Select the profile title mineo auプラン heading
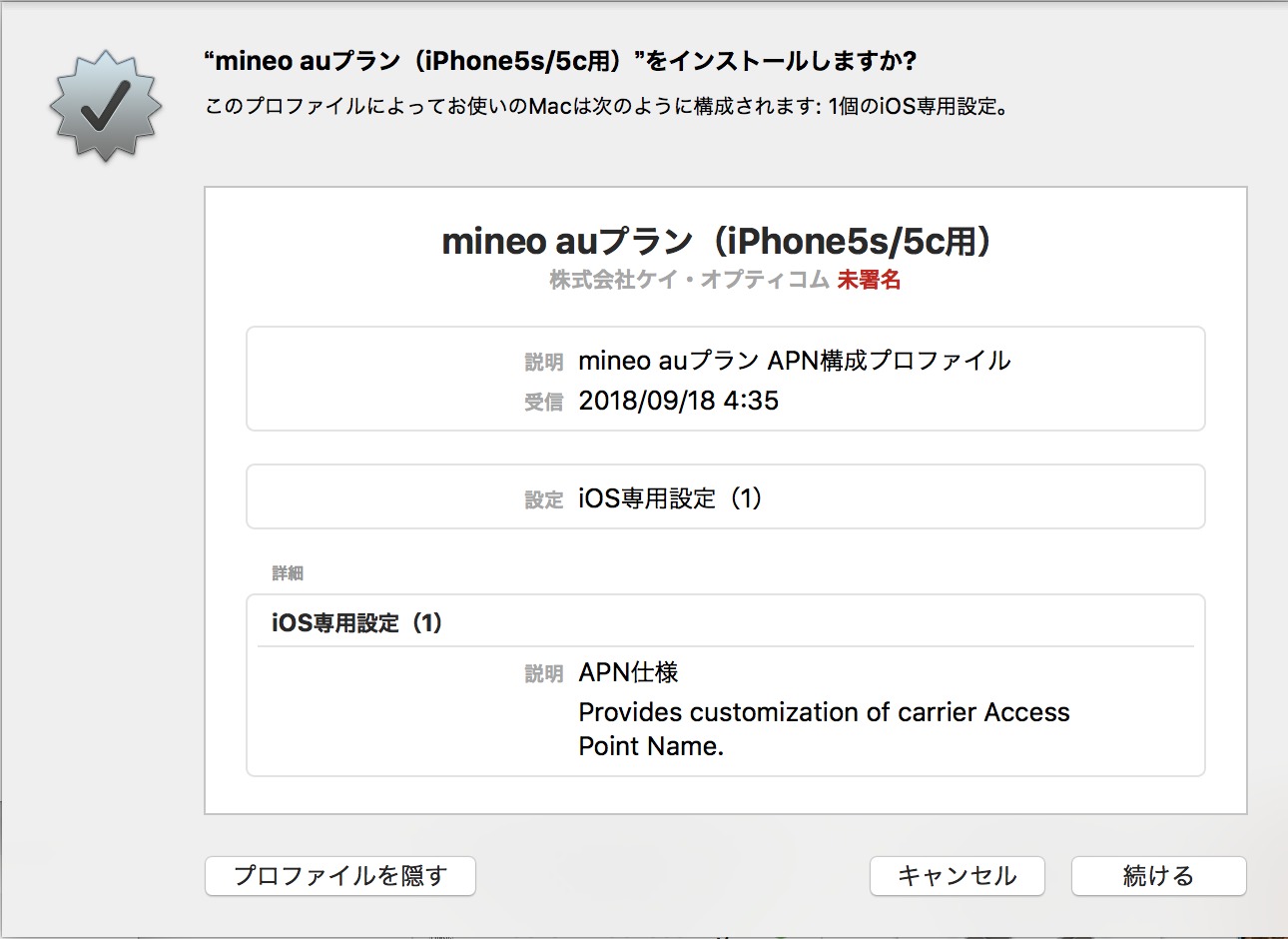This screenshot has width=1288, height=939. pos(717,241)
